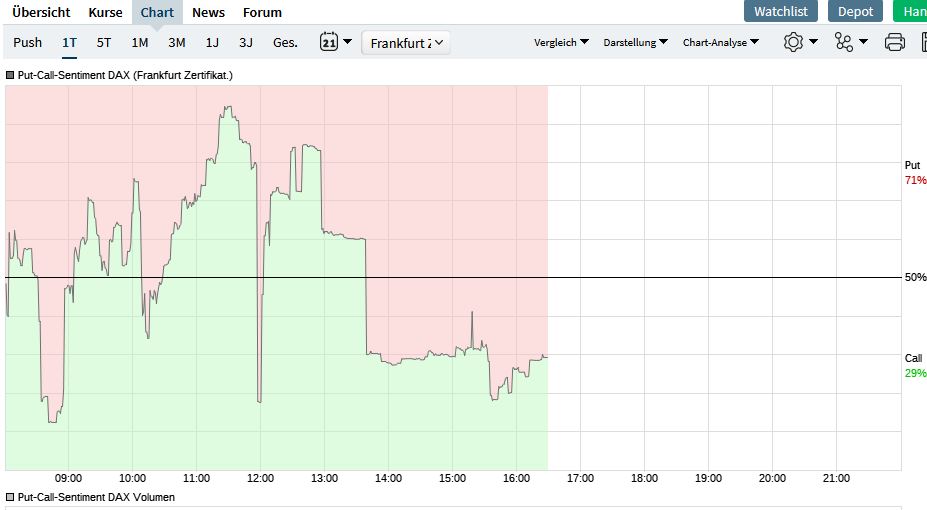Viewport: 927px width, 510px height.
Task: Click the 50% axis label
Action: [915, 277]
